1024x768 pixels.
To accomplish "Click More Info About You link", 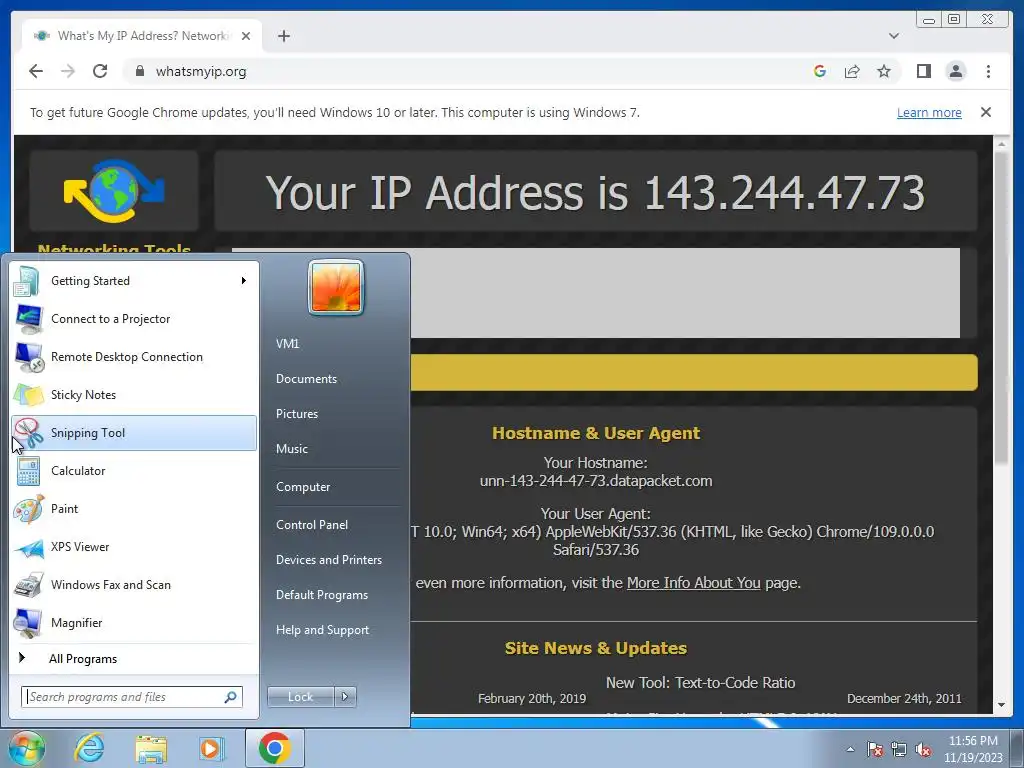I will pos(694,583).
